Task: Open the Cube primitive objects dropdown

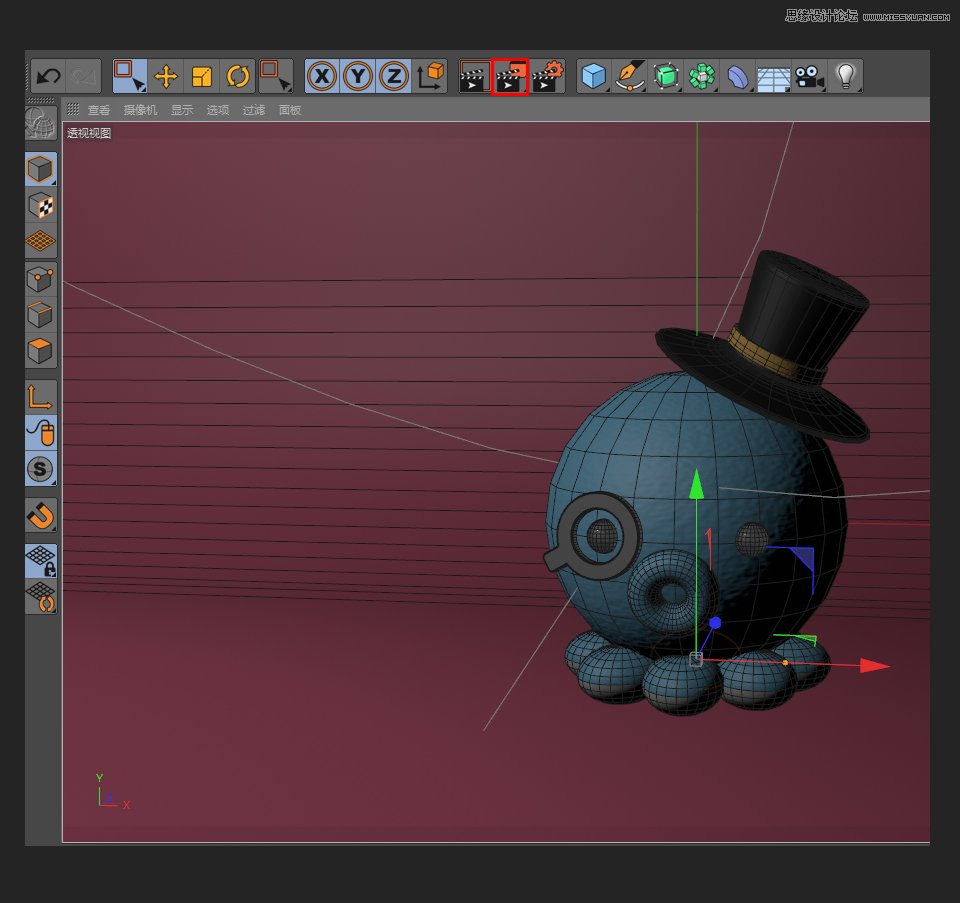Action: [595, 76]
